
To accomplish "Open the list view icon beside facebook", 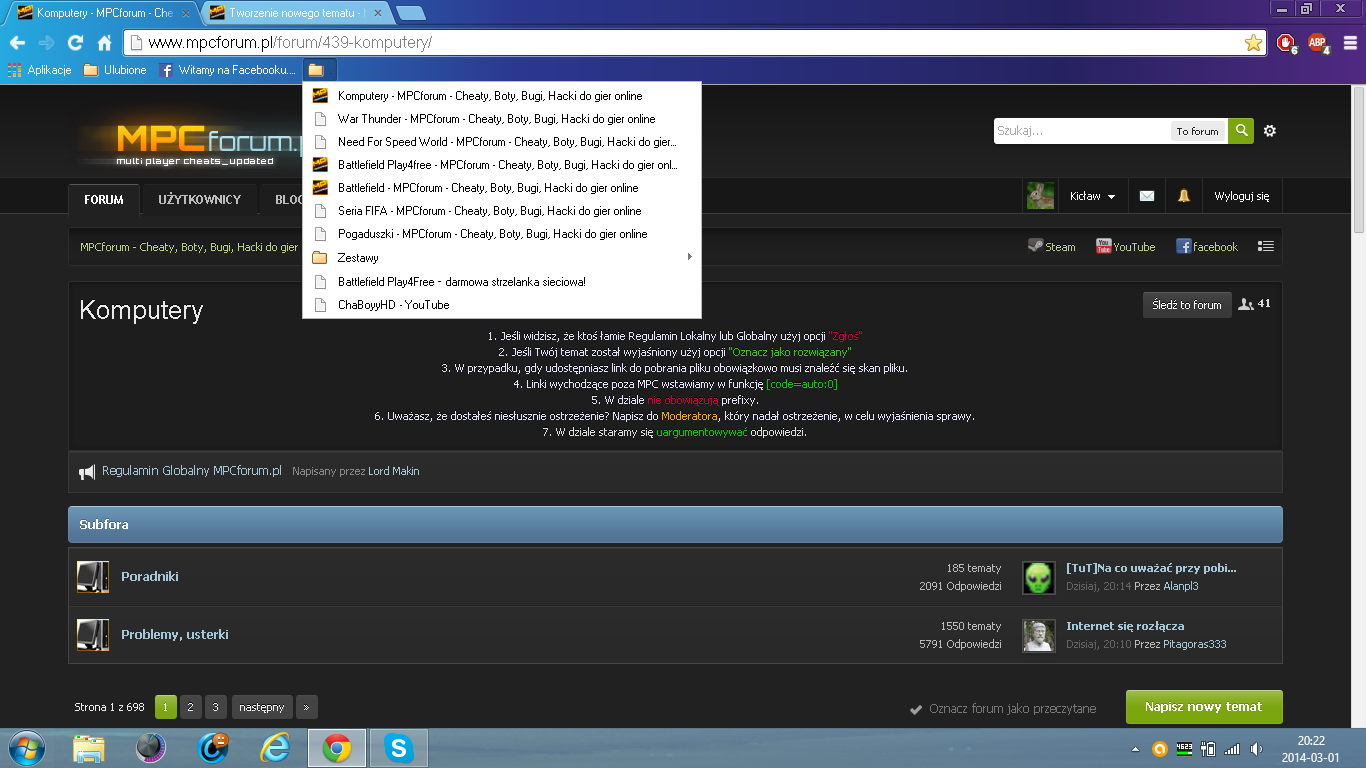I will click(x=1265, y=246).
